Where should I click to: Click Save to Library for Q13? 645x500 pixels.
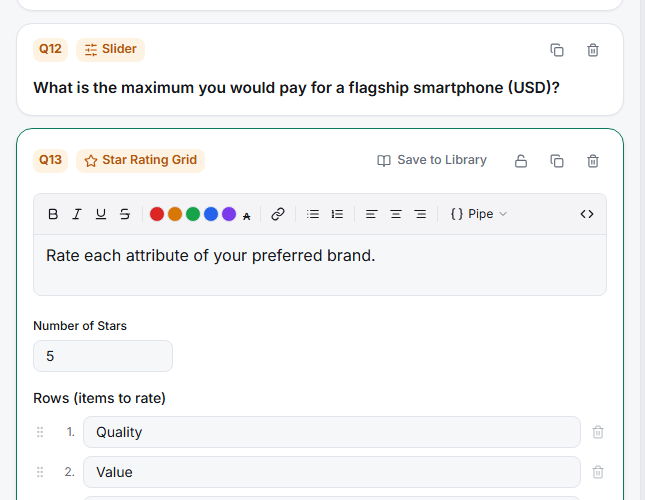click(x=432, y=160)
